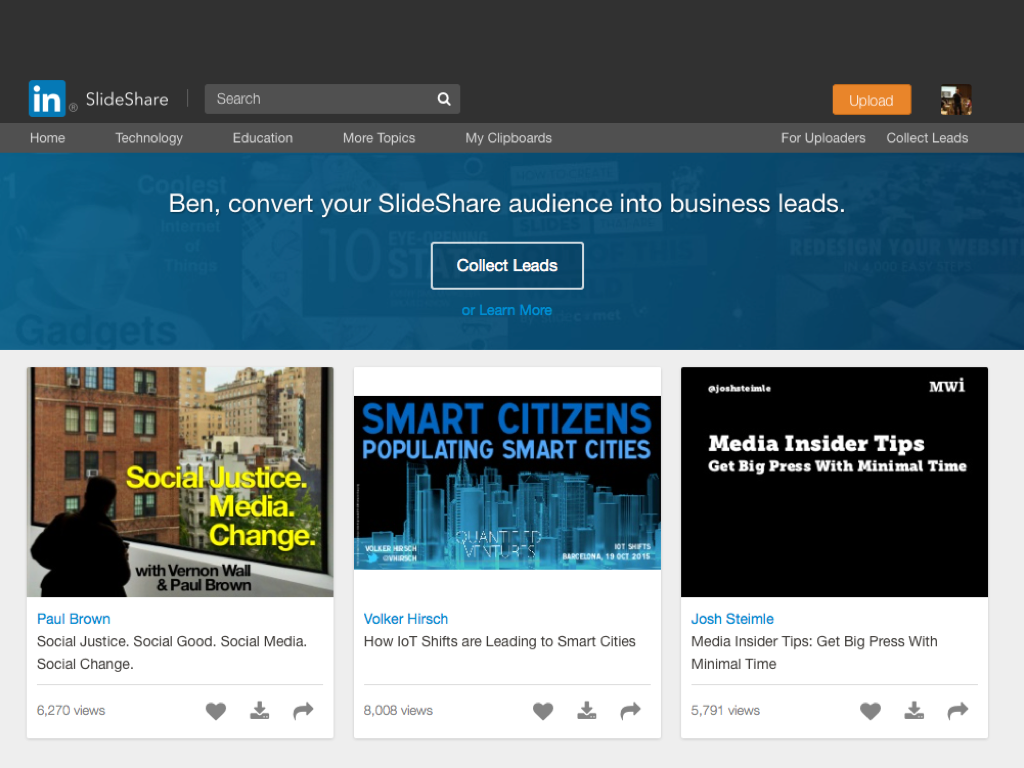Click the LinkedIn SlideShare logo
1024x768 pixels.
pos(98,99)
